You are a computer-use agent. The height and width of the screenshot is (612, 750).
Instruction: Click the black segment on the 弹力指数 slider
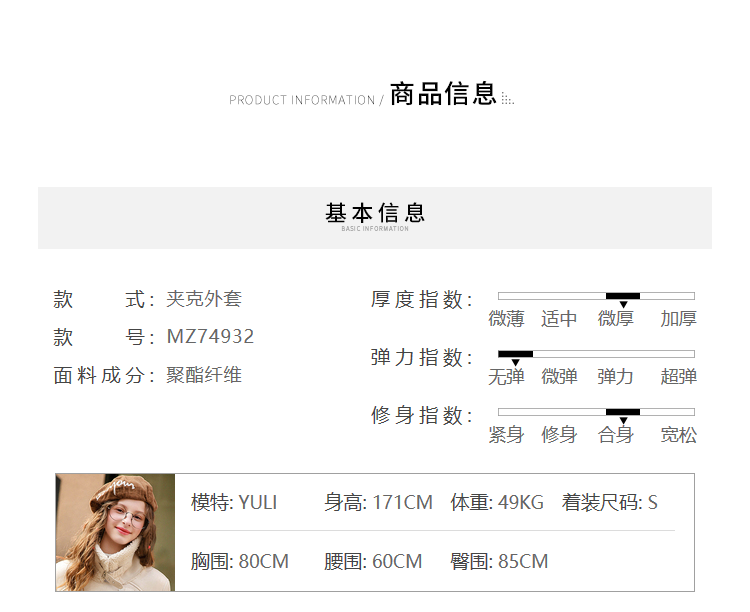516,354
